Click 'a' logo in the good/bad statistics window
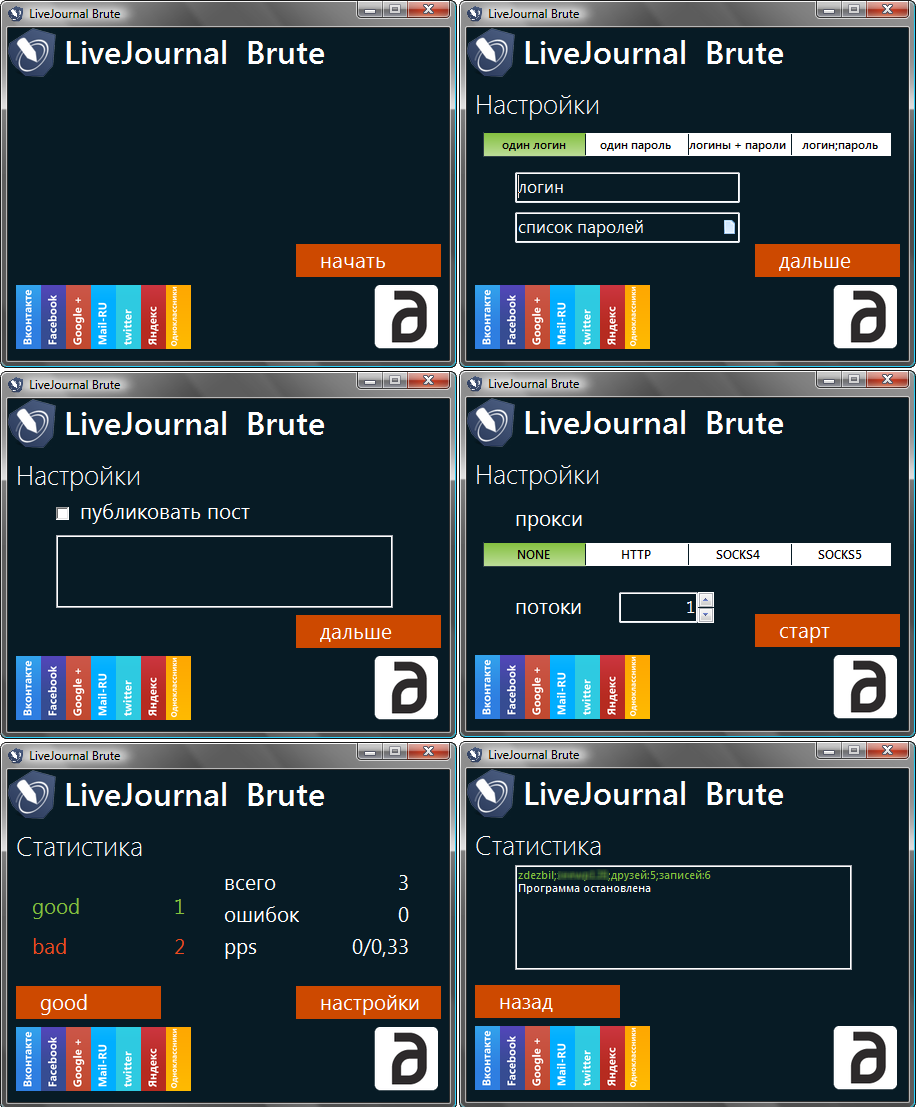Image resolution: width=916 pixels, height=1107 pixels. point(406,1059)
